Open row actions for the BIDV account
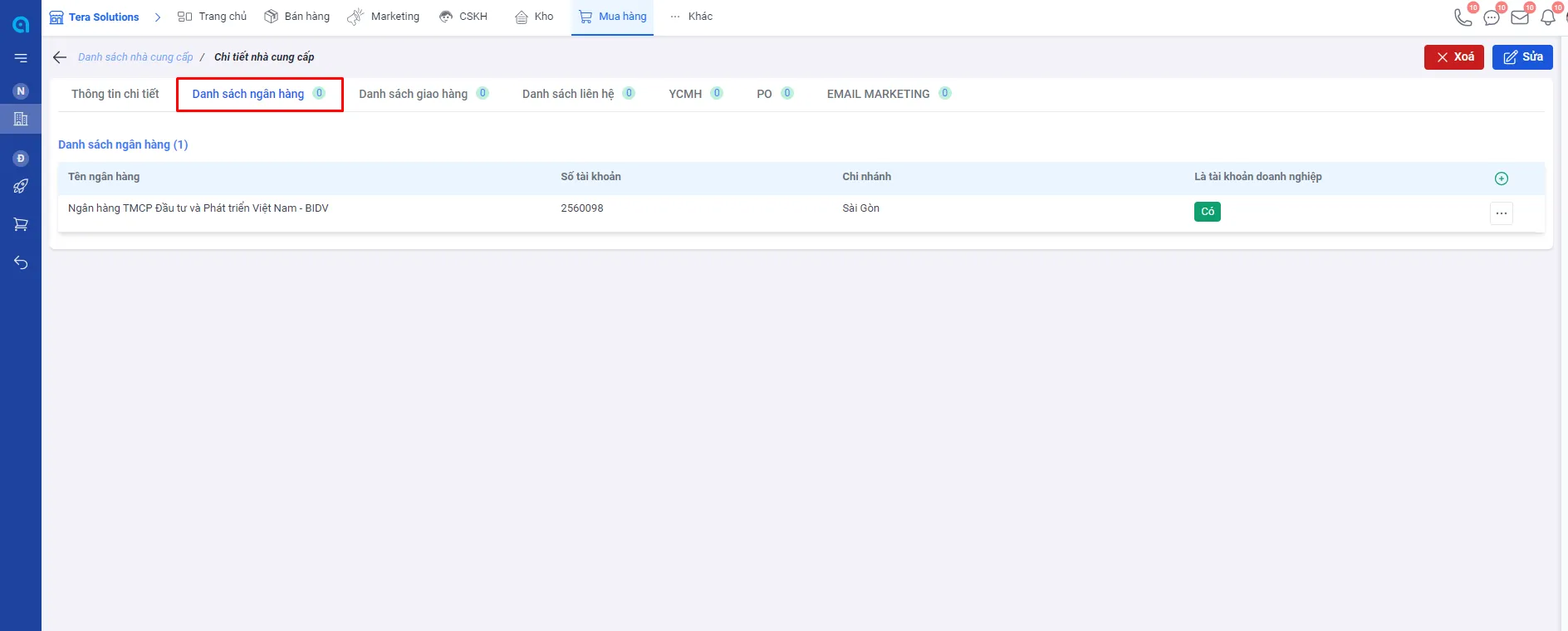This screenshot has width=1568, height=631. coord(1502,213)
